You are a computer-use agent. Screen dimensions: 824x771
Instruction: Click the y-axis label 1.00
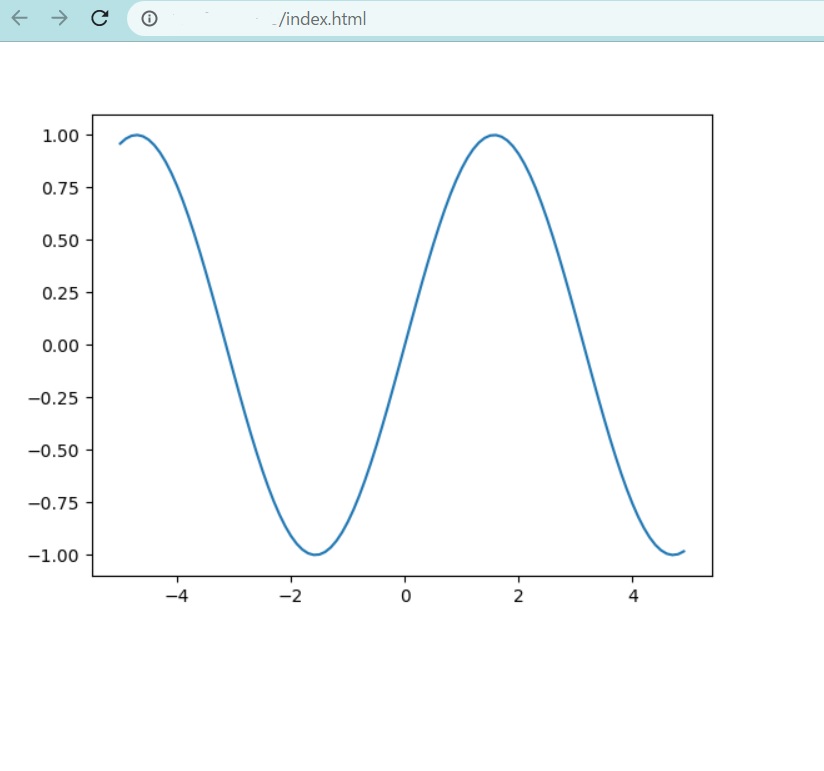(60, 135)
